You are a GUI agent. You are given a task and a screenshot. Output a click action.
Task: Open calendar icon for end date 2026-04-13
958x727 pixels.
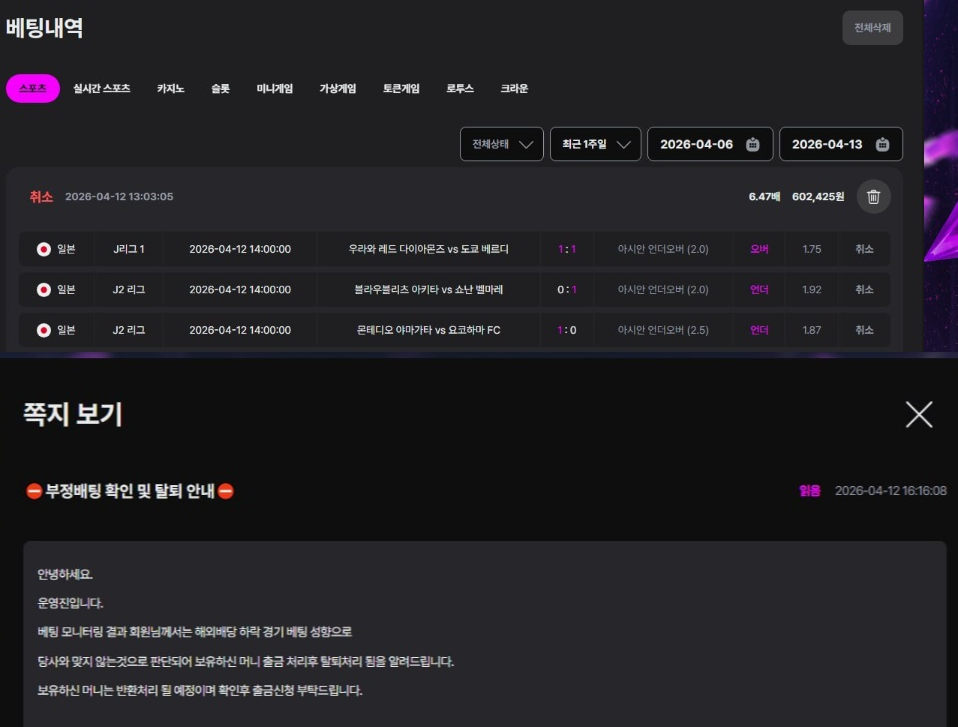coord(882,144)
